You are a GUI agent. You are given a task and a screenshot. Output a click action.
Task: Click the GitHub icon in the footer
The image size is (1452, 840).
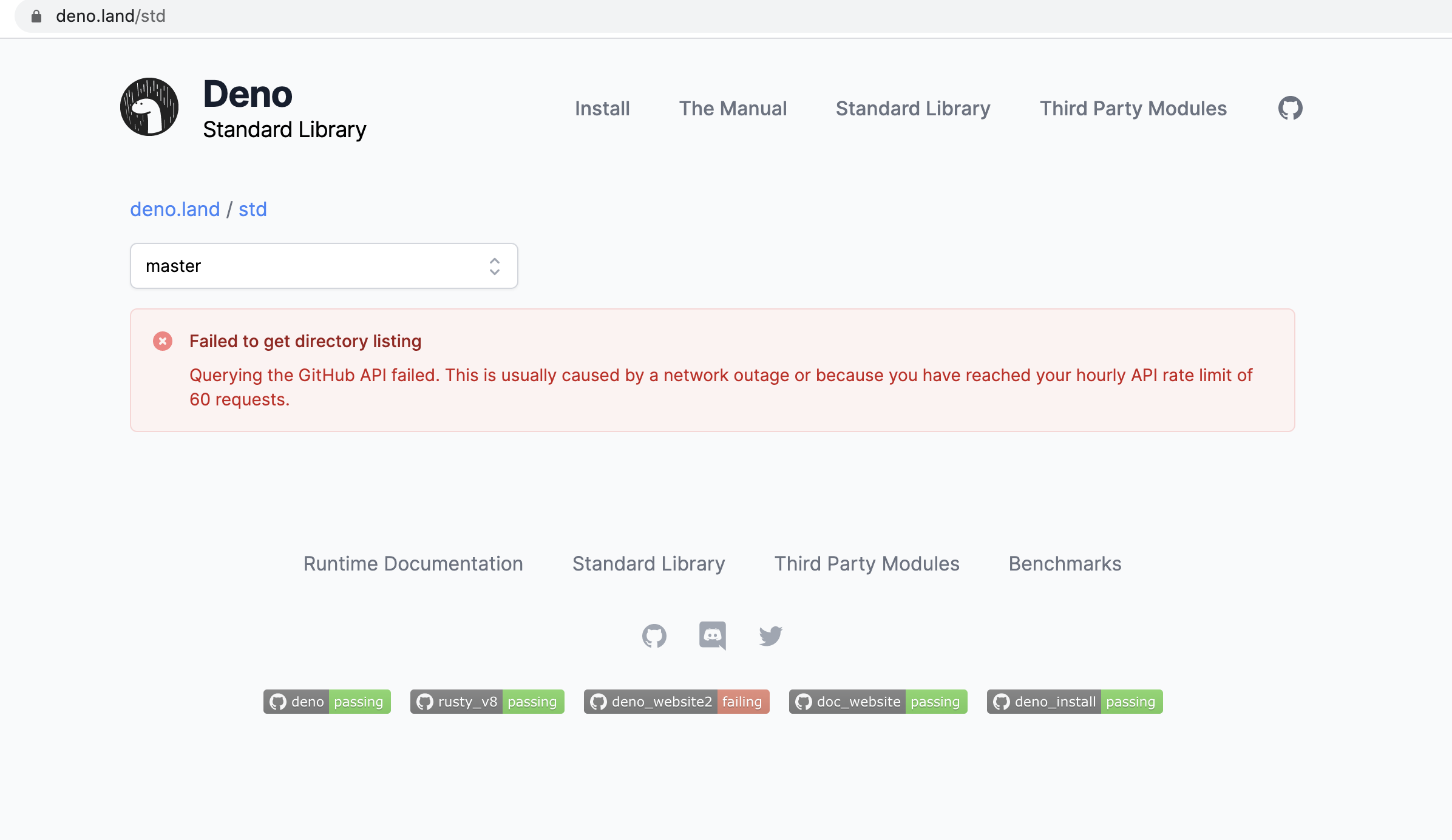655,636
